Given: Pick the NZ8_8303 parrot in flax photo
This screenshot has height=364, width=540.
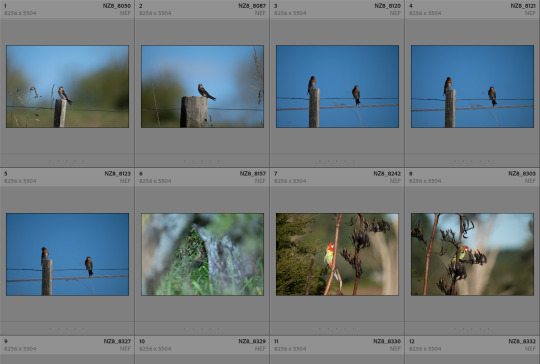Looking at the screenshot, I should (472, 254).
